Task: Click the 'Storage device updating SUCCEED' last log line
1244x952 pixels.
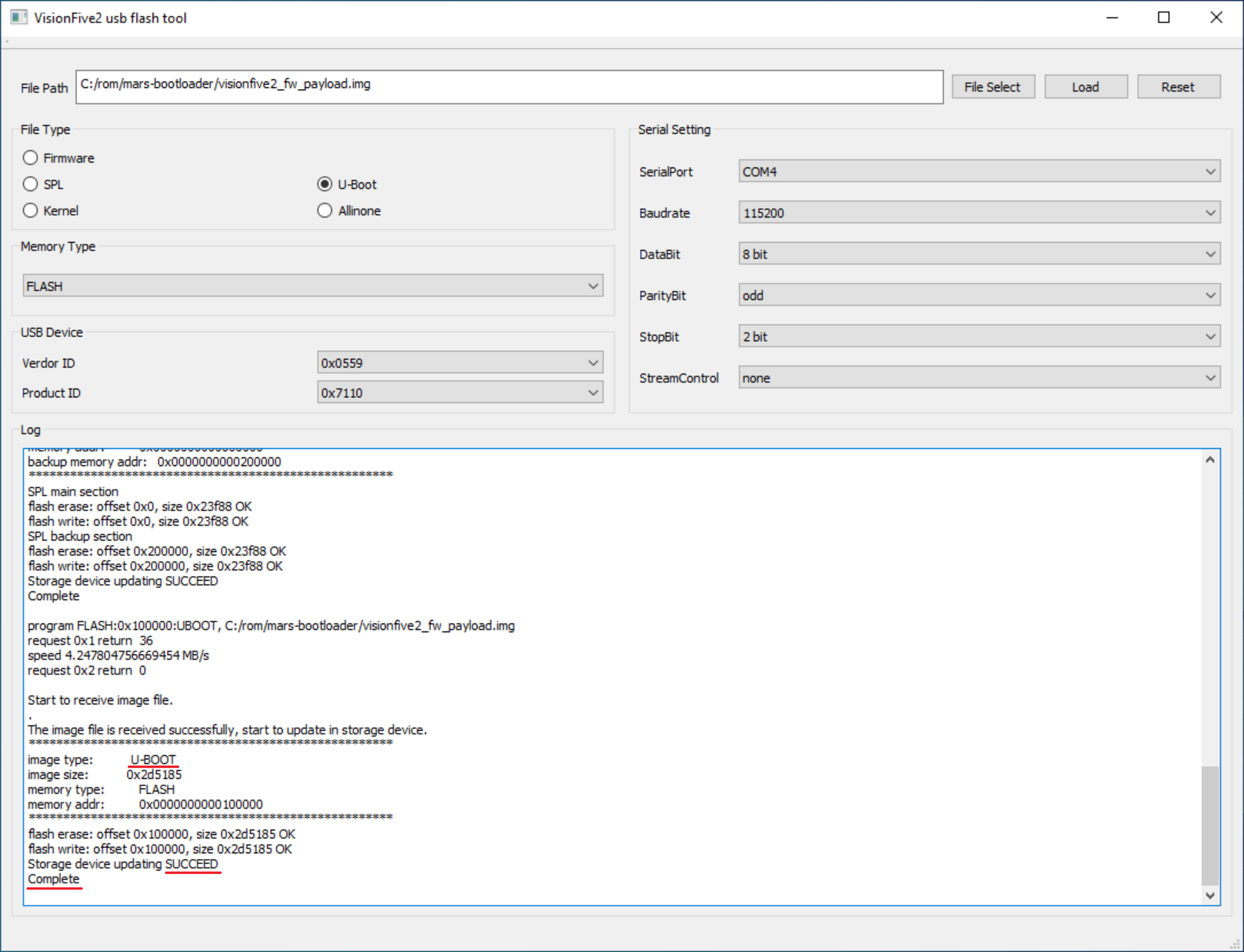Action: click(123, 864)
